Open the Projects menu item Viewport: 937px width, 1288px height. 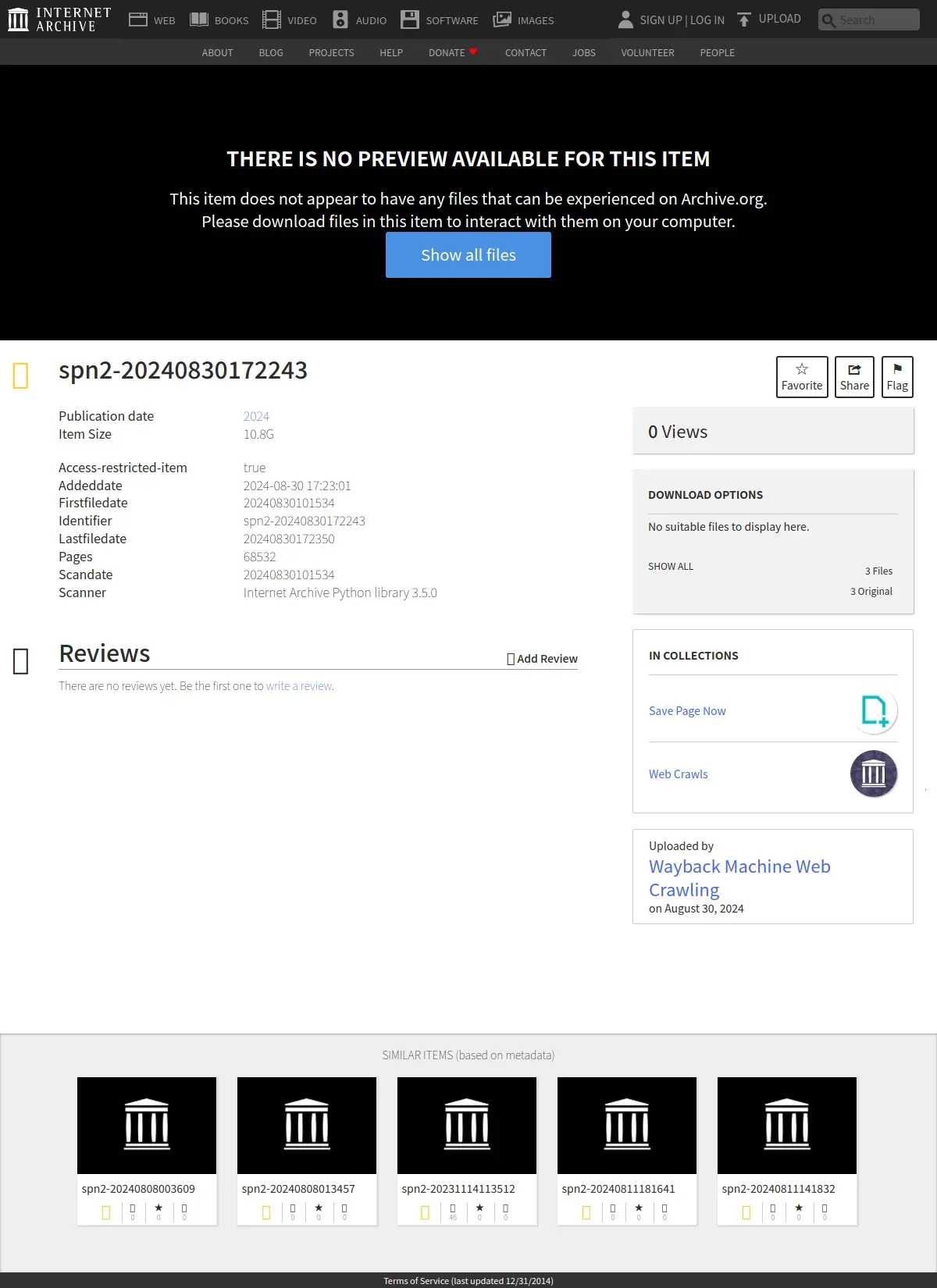click(x=331, y=52)
